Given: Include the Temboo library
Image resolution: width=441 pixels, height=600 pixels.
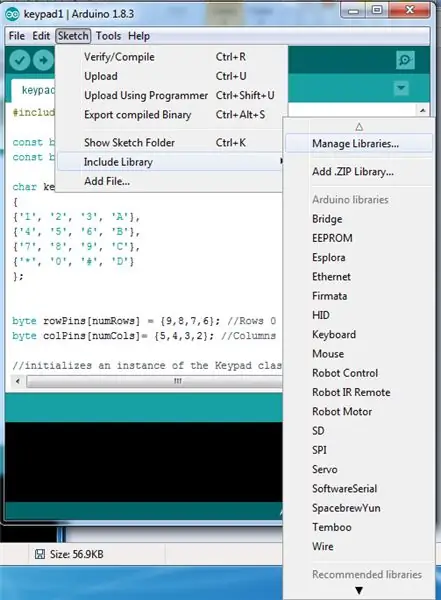Looking at the screenshot, I should (359, 527).
